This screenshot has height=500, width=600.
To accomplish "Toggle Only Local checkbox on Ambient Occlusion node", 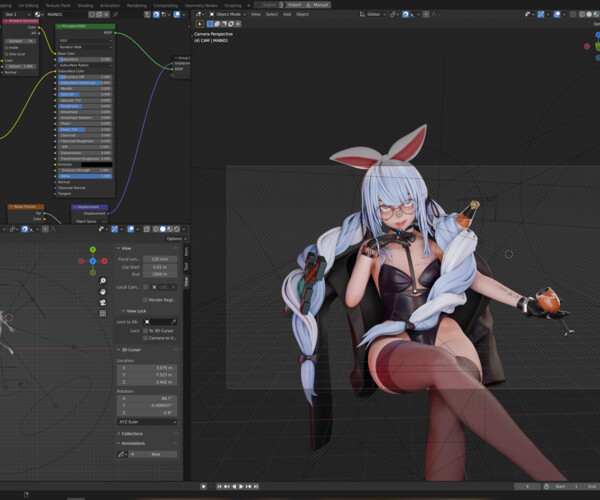I will pyautogui.click(x=7, y=54).
